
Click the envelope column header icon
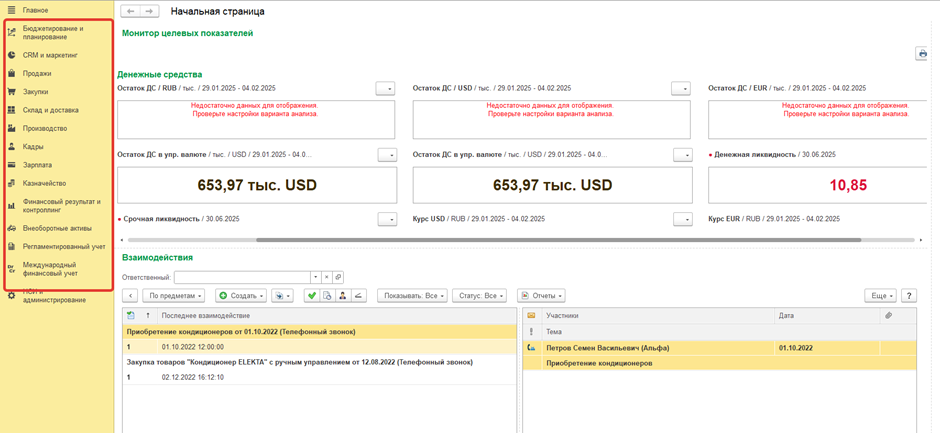[x=531, y=315]
